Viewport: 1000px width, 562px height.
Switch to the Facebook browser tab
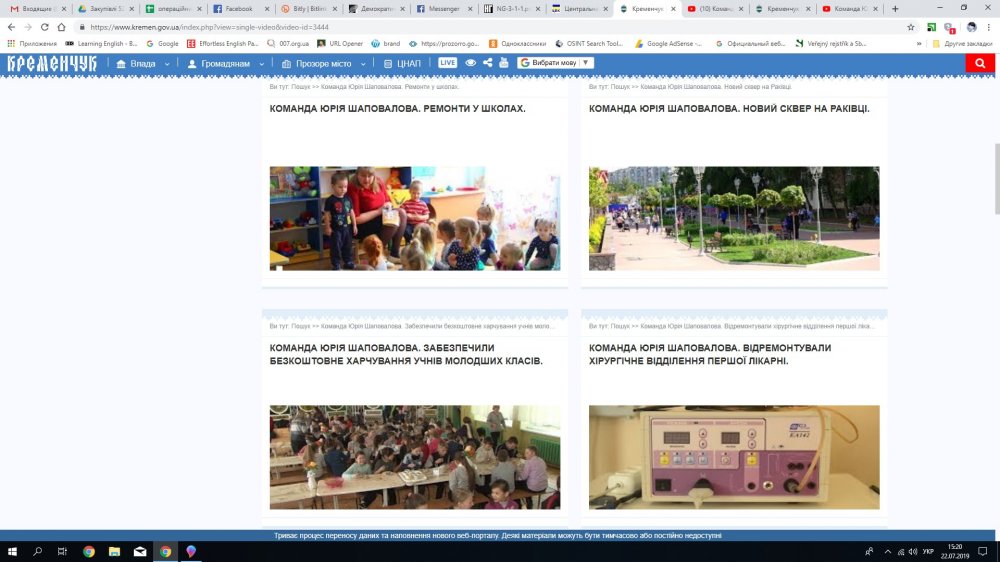(x=238, y=8)
